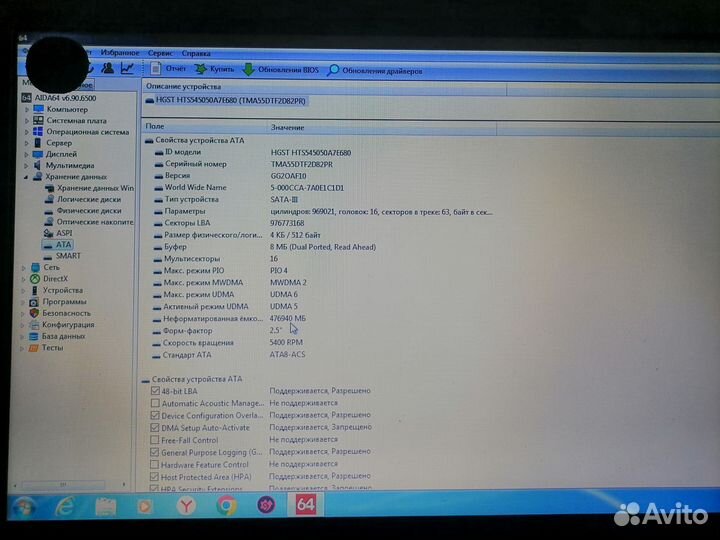Open Google Chrome from taskbar
The image size is (720, 540).
[226, 506]
